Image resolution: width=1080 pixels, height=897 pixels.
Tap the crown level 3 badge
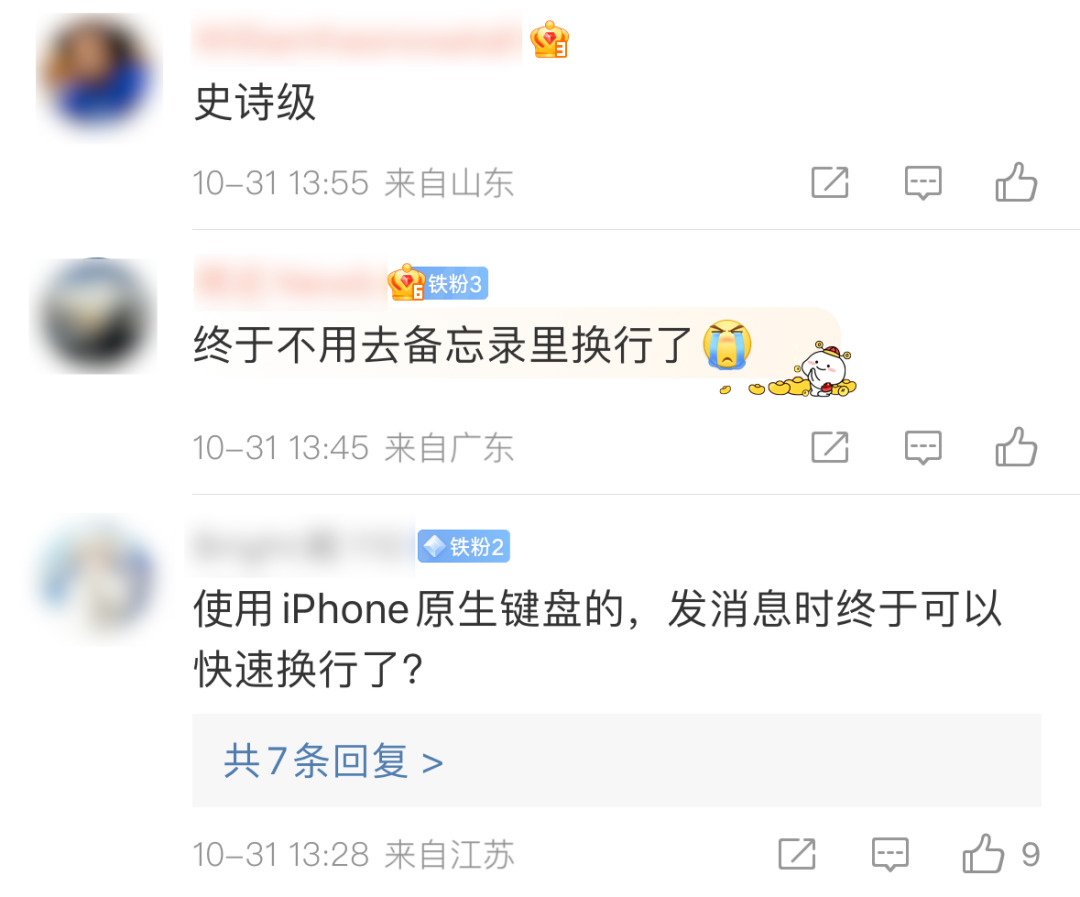point(549,40)
